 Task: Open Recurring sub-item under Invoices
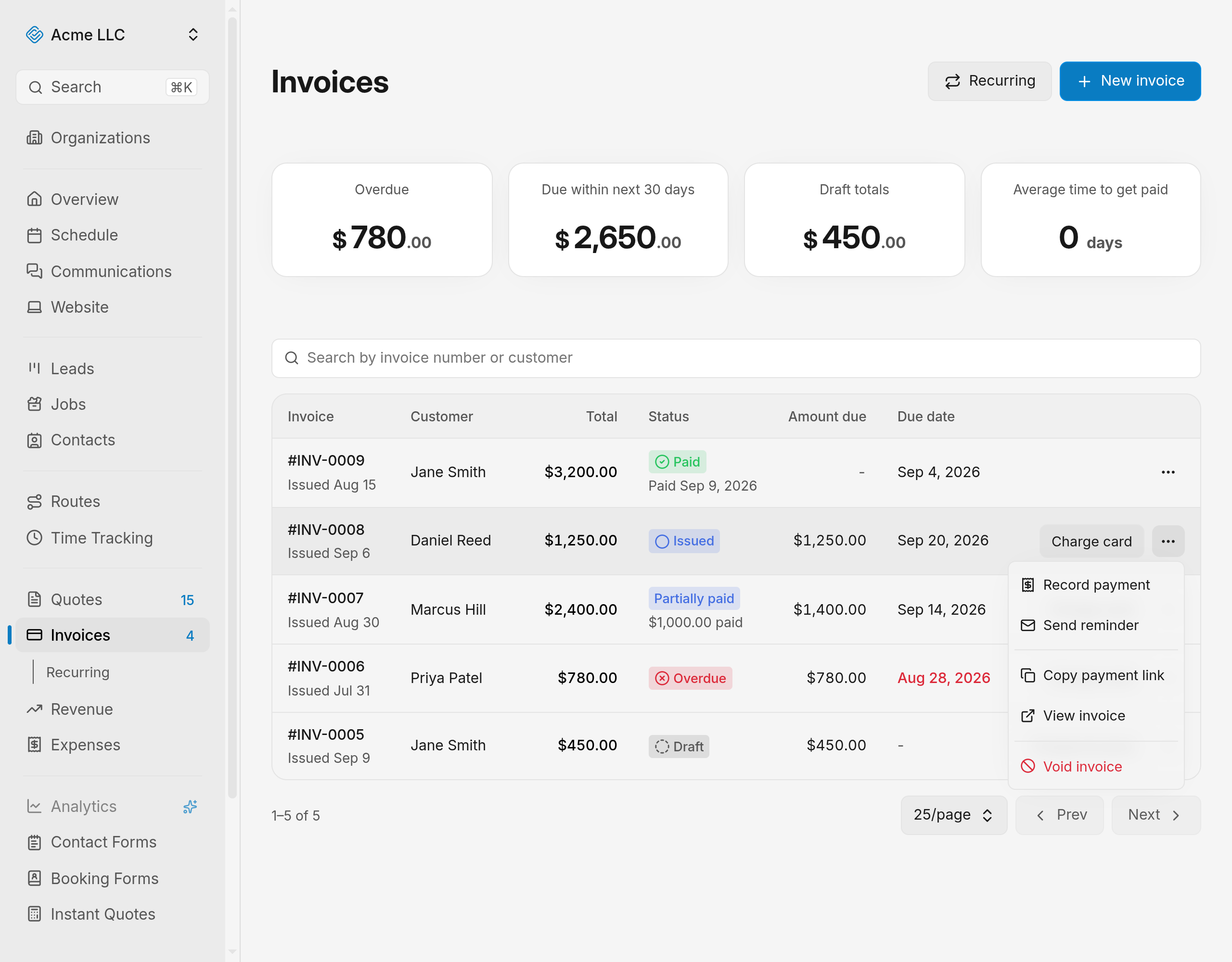pos(78,672)
